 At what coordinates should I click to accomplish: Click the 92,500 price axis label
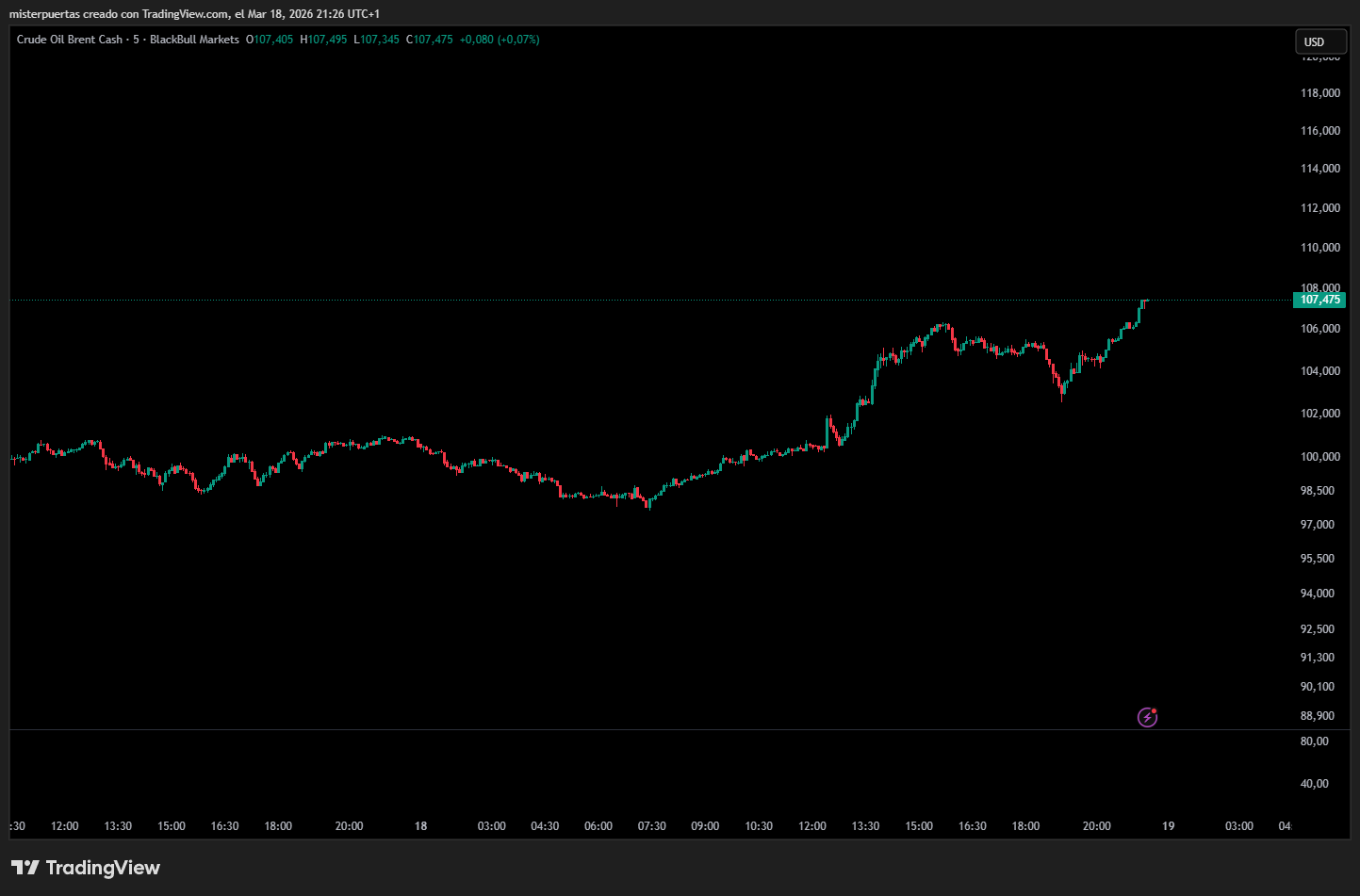1318,629
